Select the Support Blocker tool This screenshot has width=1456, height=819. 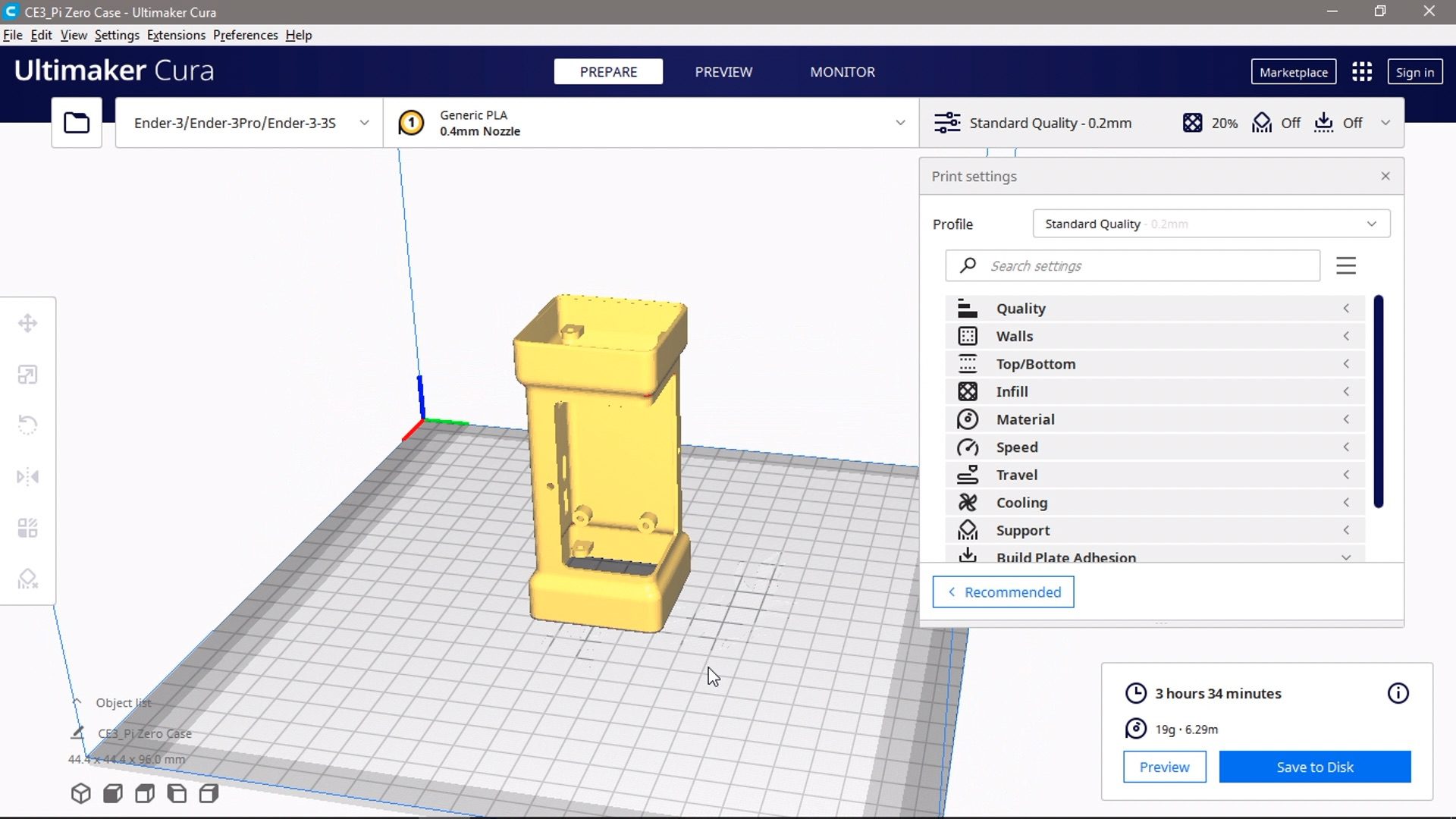tap(28, 579)
